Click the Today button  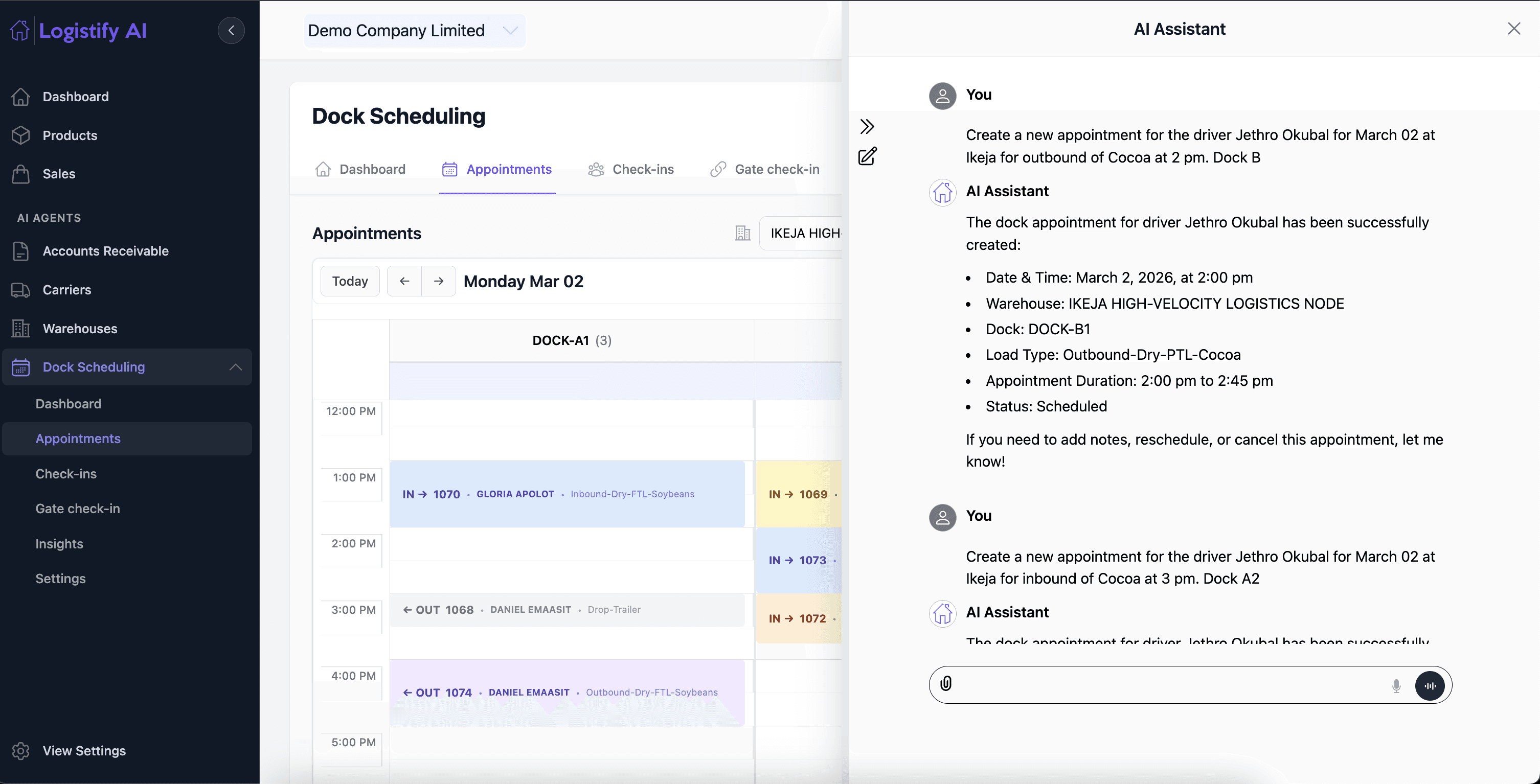tap(350, 281)
